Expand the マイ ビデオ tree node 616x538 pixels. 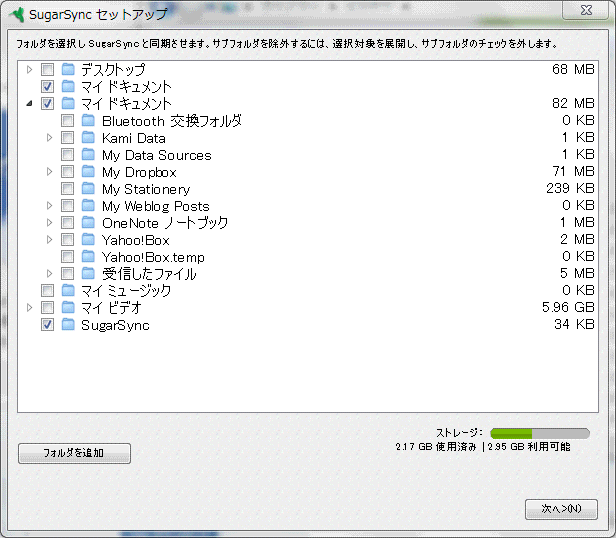pyautogui.click(x=29, y=307)
